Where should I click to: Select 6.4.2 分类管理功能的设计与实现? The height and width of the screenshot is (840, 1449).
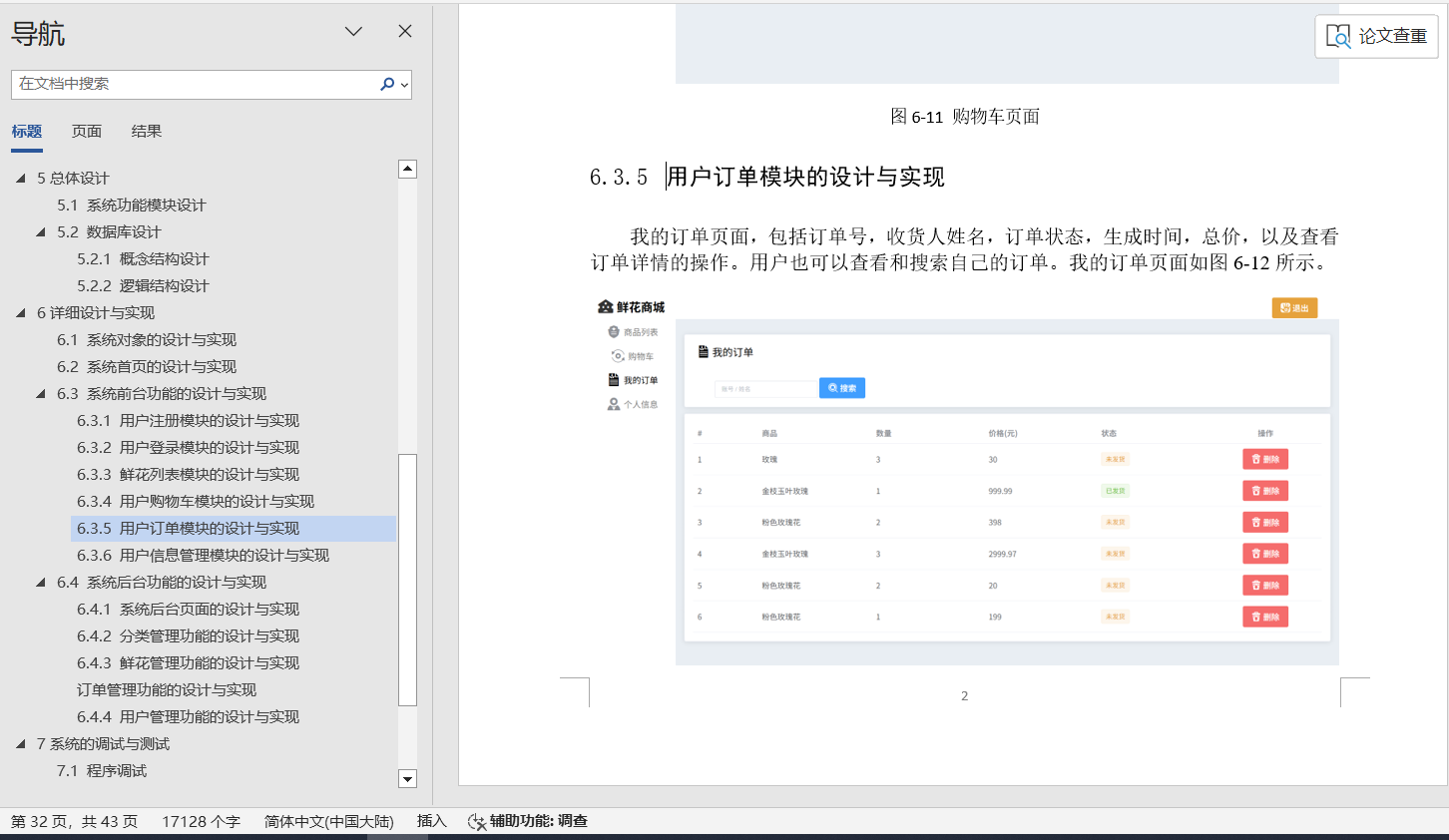coord(188,635)
